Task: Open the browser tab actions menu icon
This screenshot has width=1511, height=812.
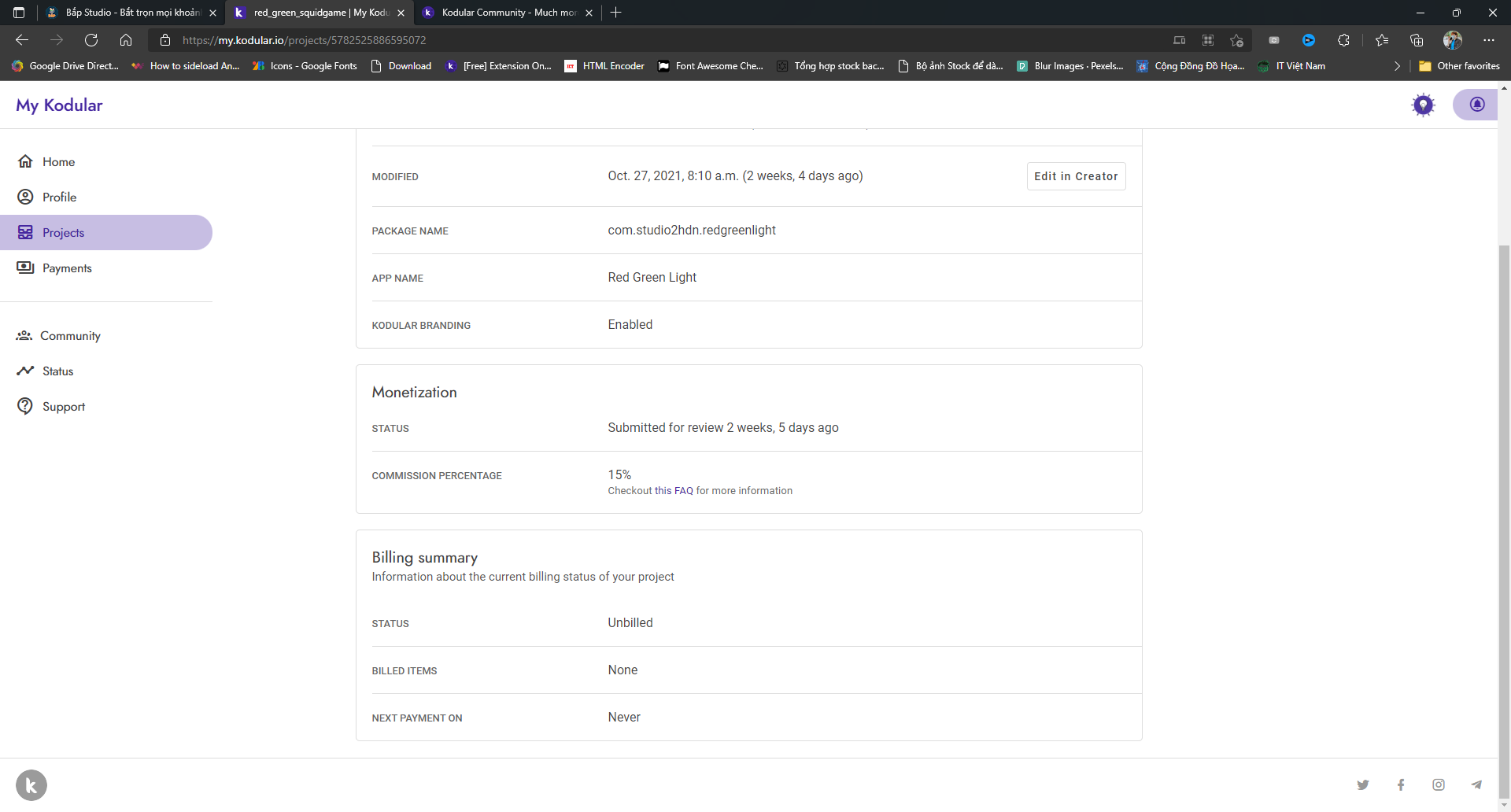Action: (x=19, y=13)
